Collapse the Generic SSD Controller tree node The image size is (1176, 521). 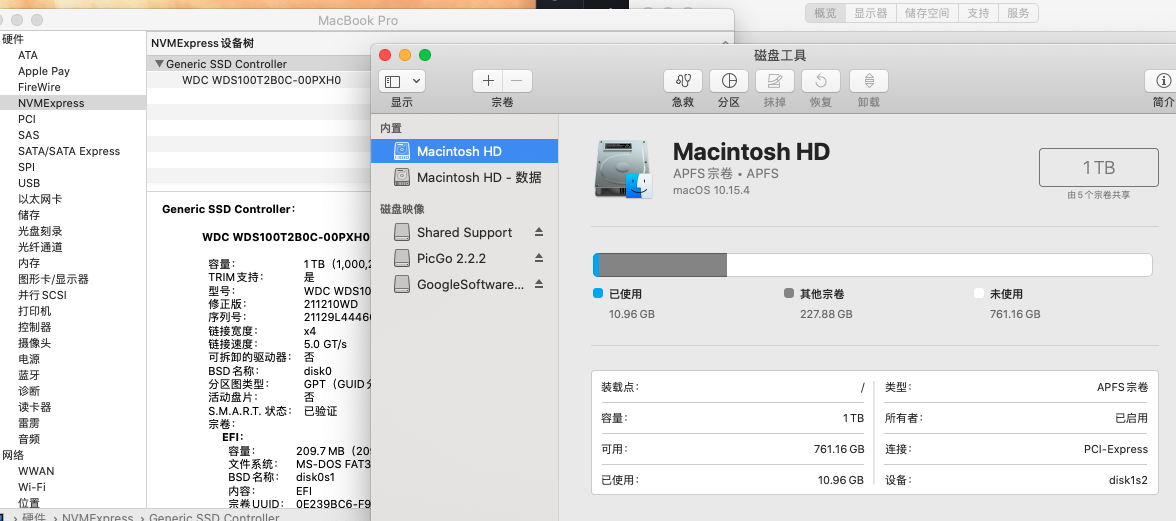(159, 64)
